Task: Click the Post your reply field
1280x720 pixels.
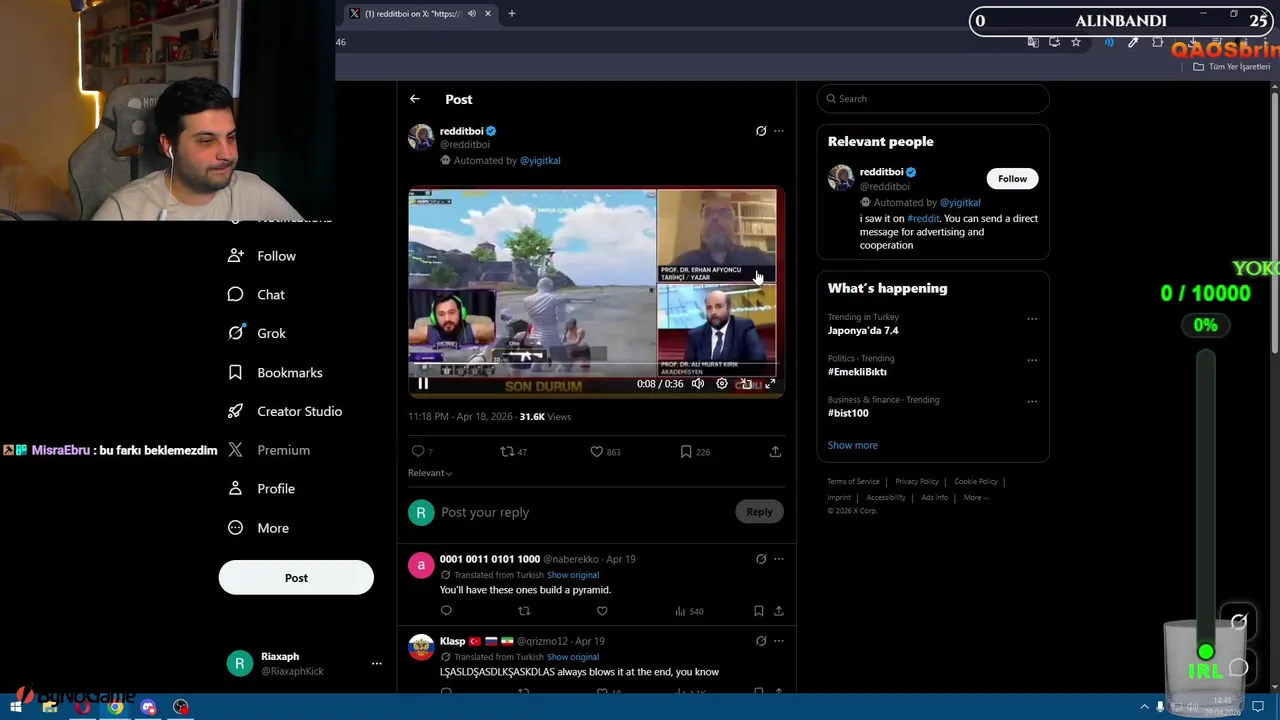Action: coord(585,512)
